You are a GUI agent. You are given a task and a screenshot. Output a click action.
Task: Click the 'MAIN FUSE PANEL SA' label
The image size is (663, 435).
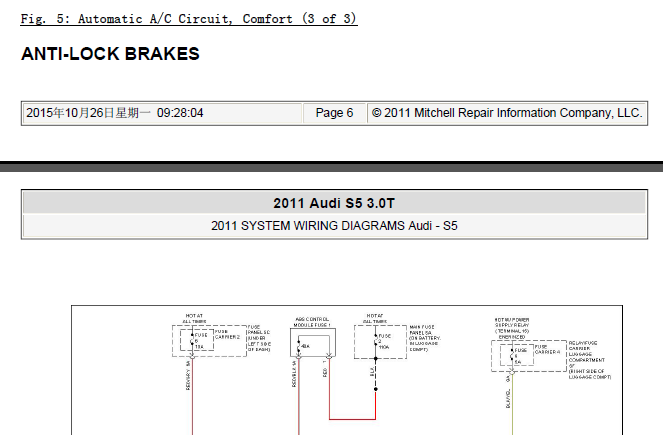pos(425,338)
